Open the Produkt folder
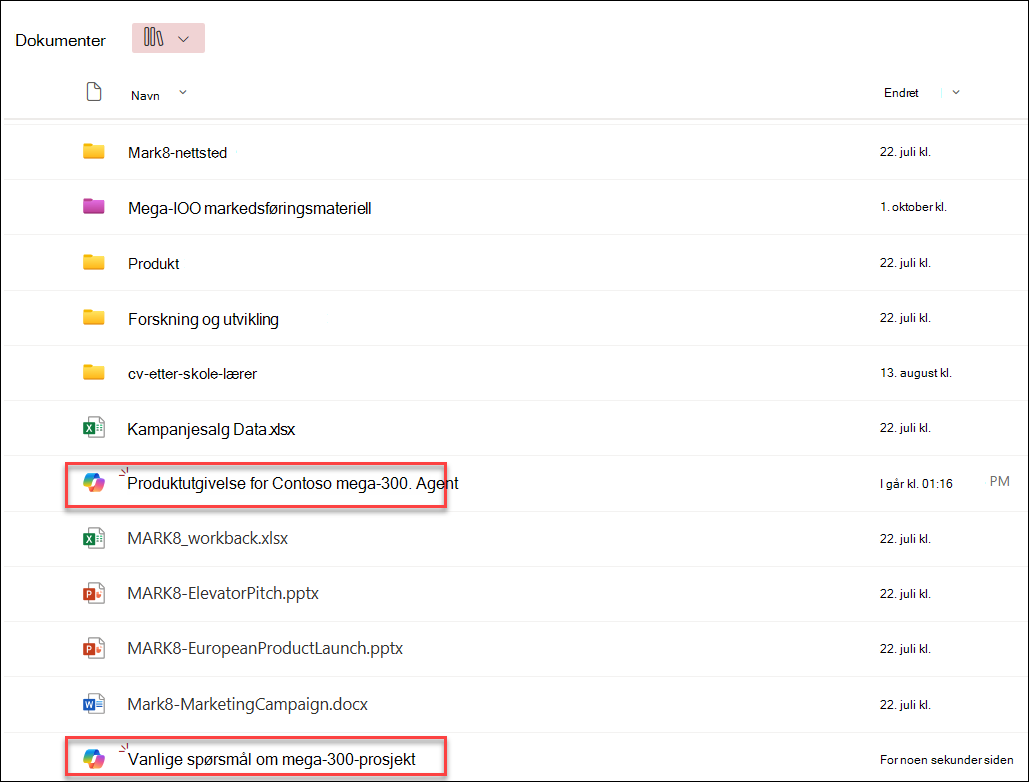Screen dimensions: 1029x782 click(x=154, y=264)
